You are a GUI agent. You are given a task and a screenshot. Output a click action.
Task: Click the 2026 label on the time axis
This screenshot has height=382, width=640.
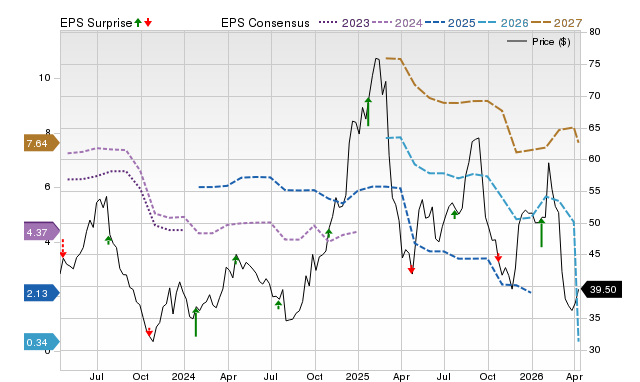[531, 376]
